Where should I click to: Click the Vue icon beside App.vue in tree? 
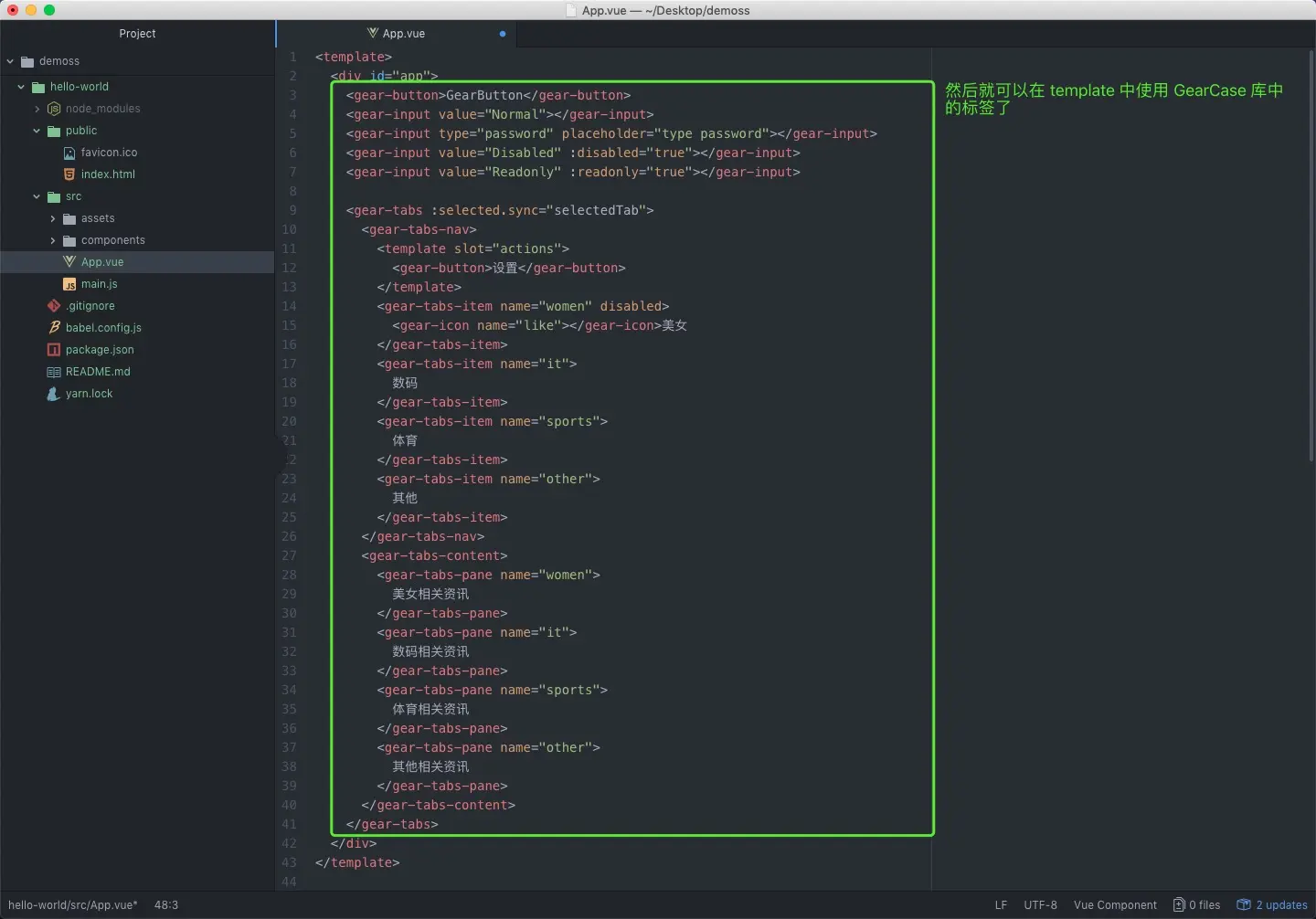69,262
